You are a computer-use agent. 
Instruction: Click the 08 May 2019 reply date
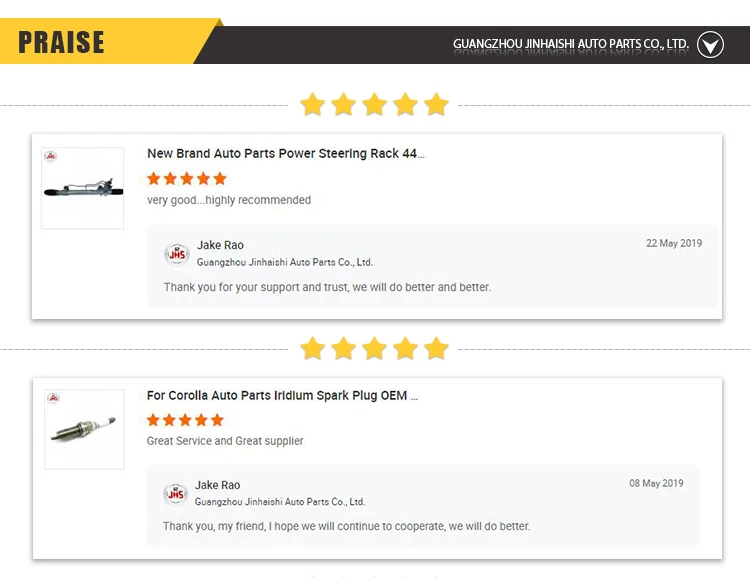(656, 483)
